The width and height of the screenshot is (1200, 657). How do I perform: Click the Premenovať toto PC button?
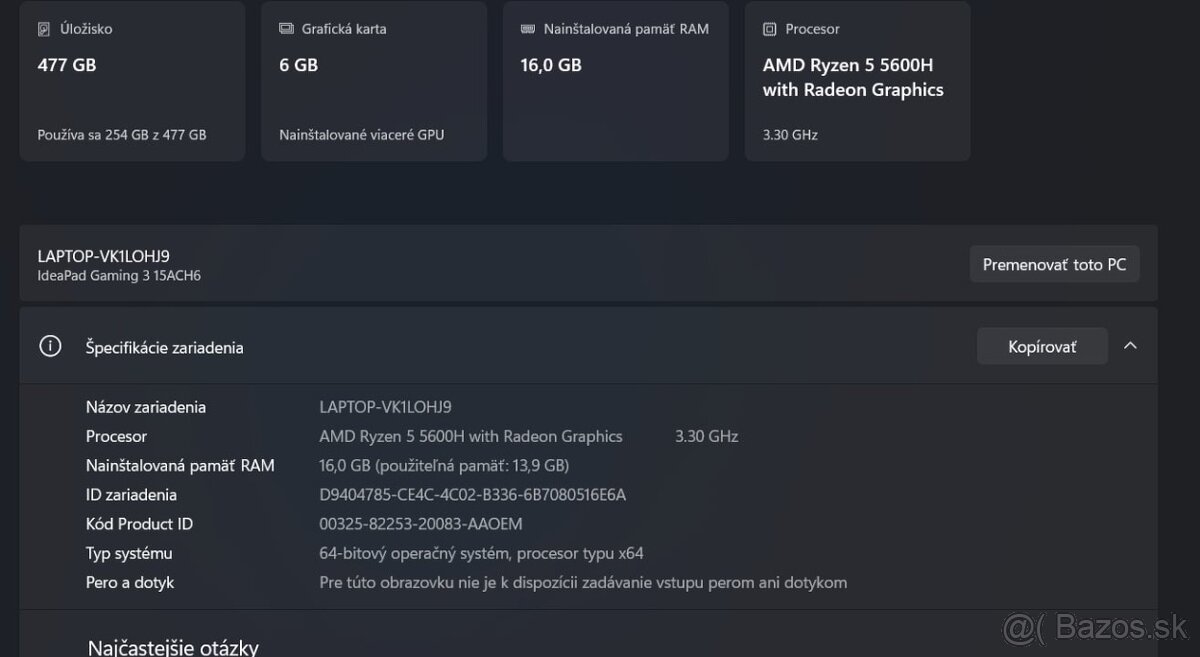click(x=1054, y=263)
